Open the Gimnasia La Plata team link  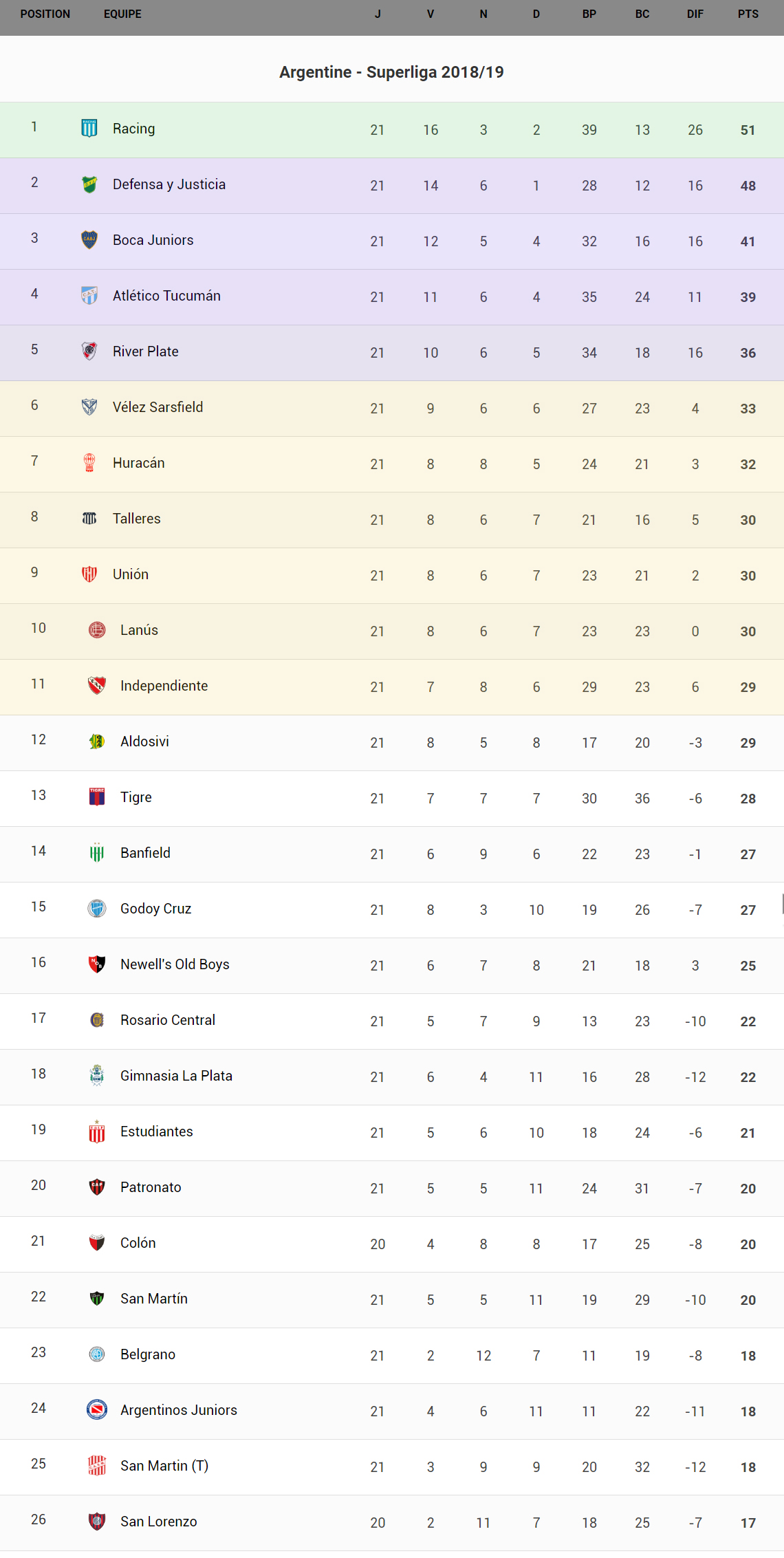[x=176, y=1076]
